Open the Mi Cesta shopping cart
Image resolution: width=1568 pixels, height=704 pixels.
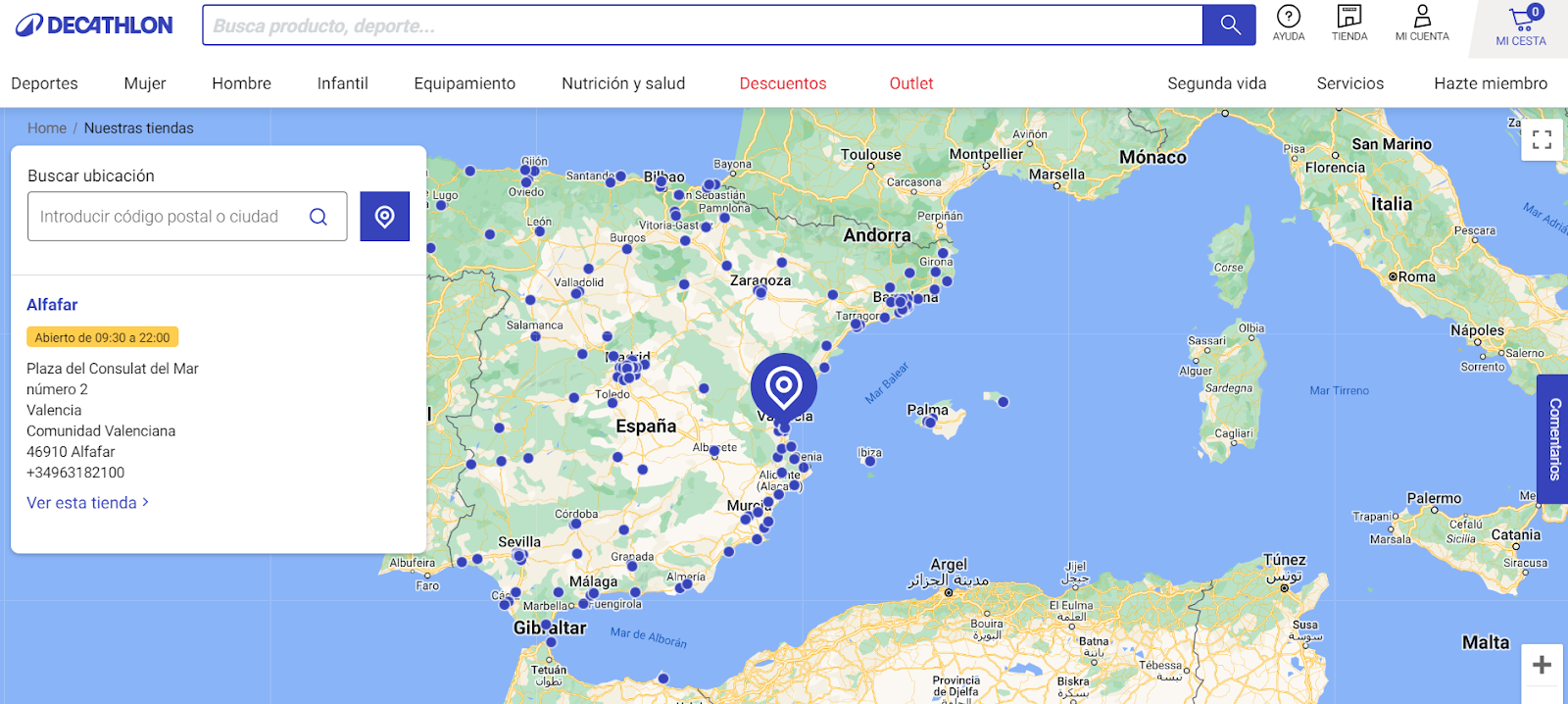point(1521,25)
